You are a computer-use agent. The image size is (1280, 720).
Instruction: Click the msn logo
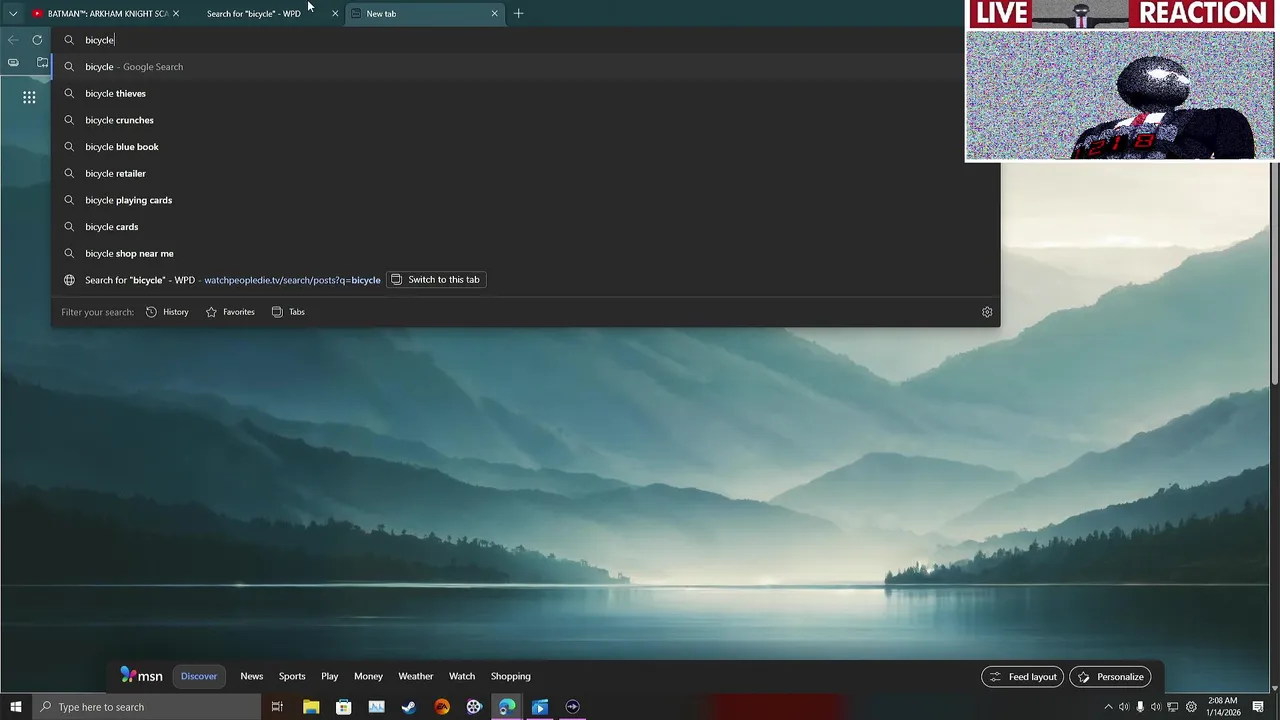coord(141,676)
